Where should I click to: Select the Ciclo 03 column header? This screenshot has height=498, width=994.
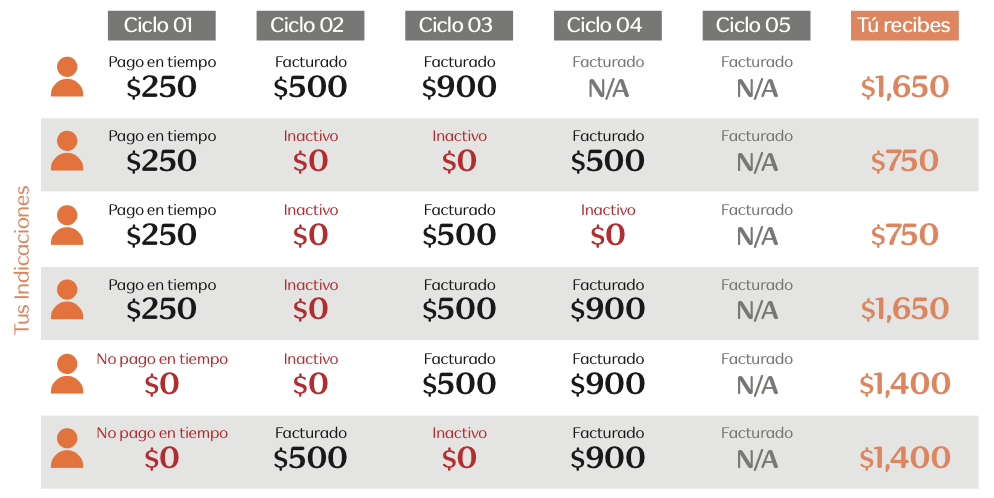459,25
